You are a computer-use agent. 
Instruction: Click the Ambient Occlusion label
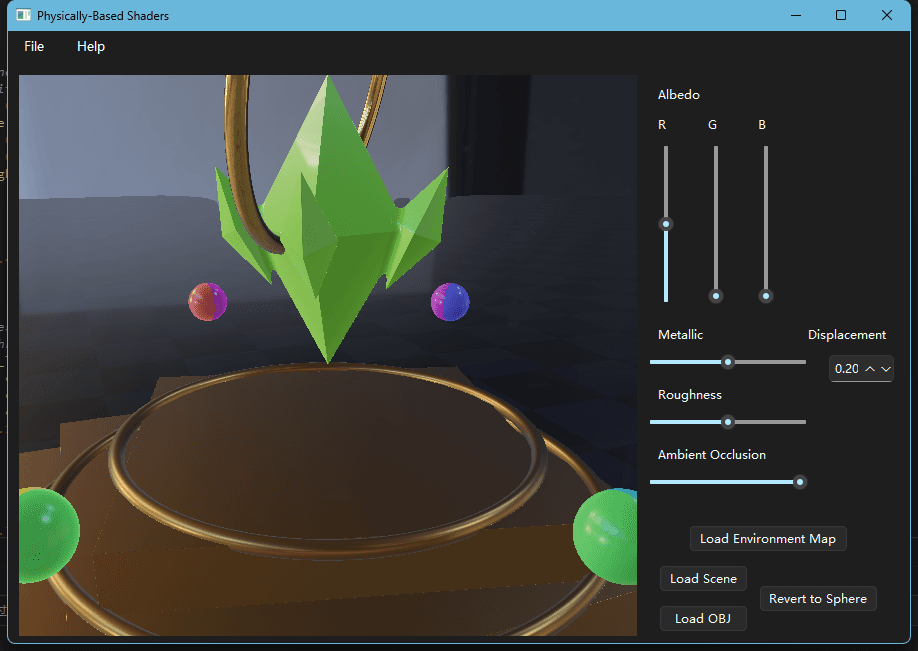click(x=711, y=455)
